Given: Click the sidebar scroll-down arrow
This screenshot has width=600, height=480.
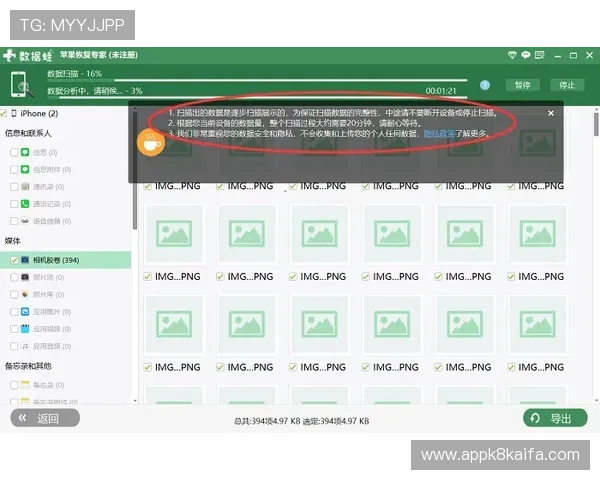Looking at the screenshot, I should coord(135,401).
